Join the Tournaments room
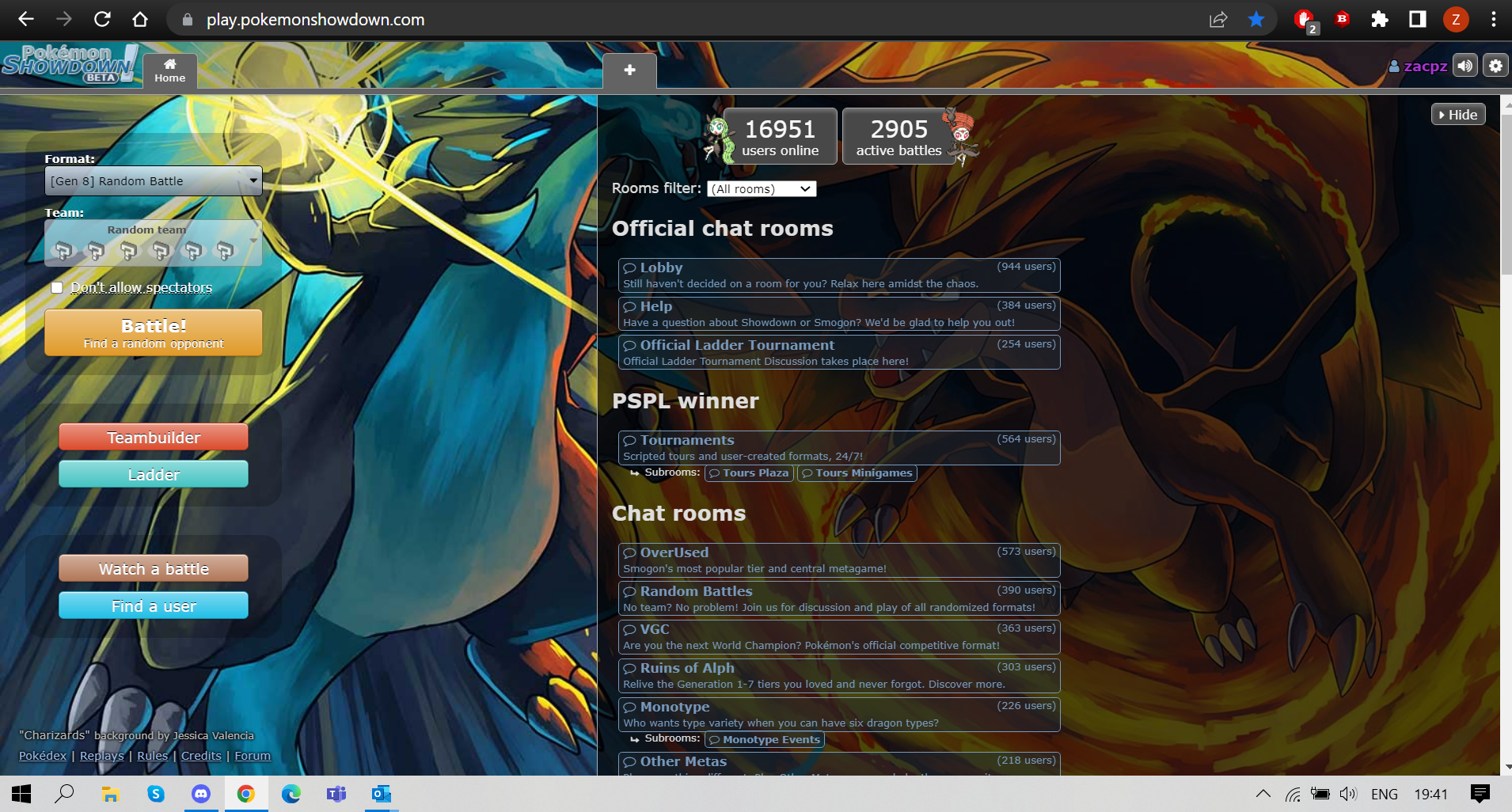The width and height of the screenshot is (1512, 812). (x=839, y=448)
